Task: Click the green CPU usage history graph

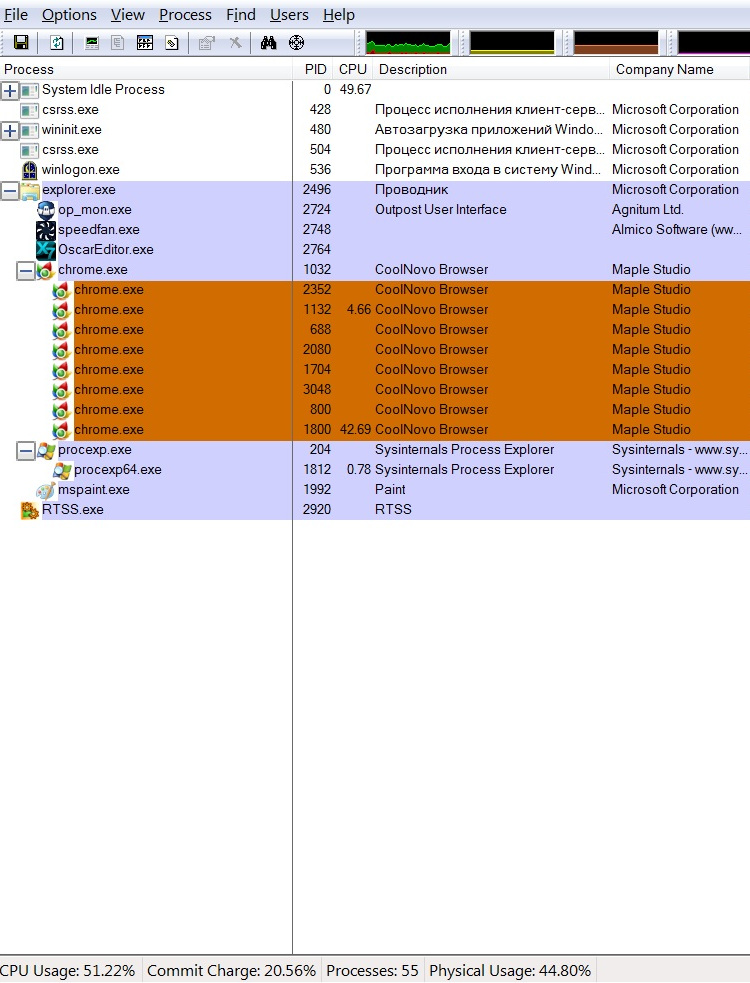Action: 408,42
